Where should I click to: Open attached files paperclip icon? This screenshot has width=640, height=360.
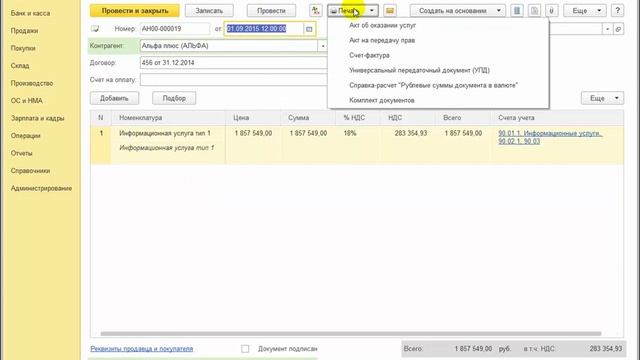[551, 11]
